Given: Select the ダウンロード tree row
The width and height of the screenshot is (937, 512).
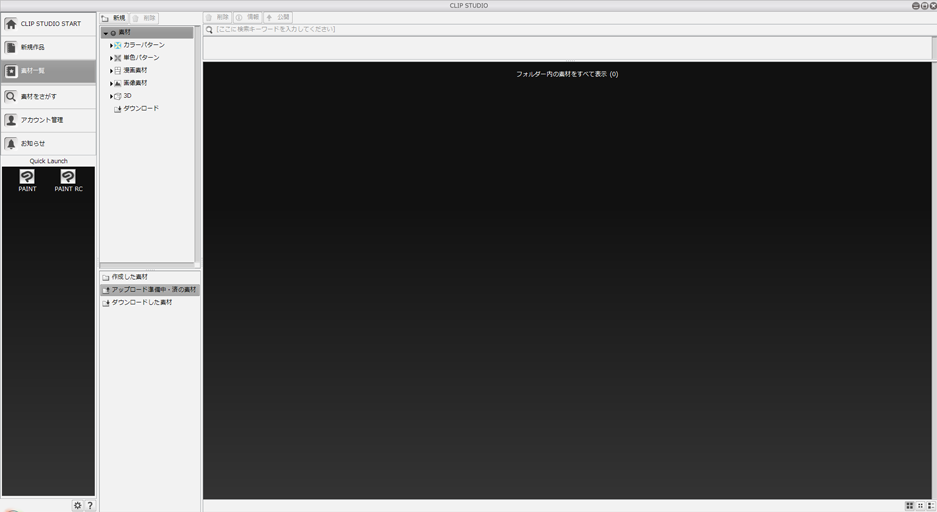Looking at the screenshot, I should tap(147, 109).
